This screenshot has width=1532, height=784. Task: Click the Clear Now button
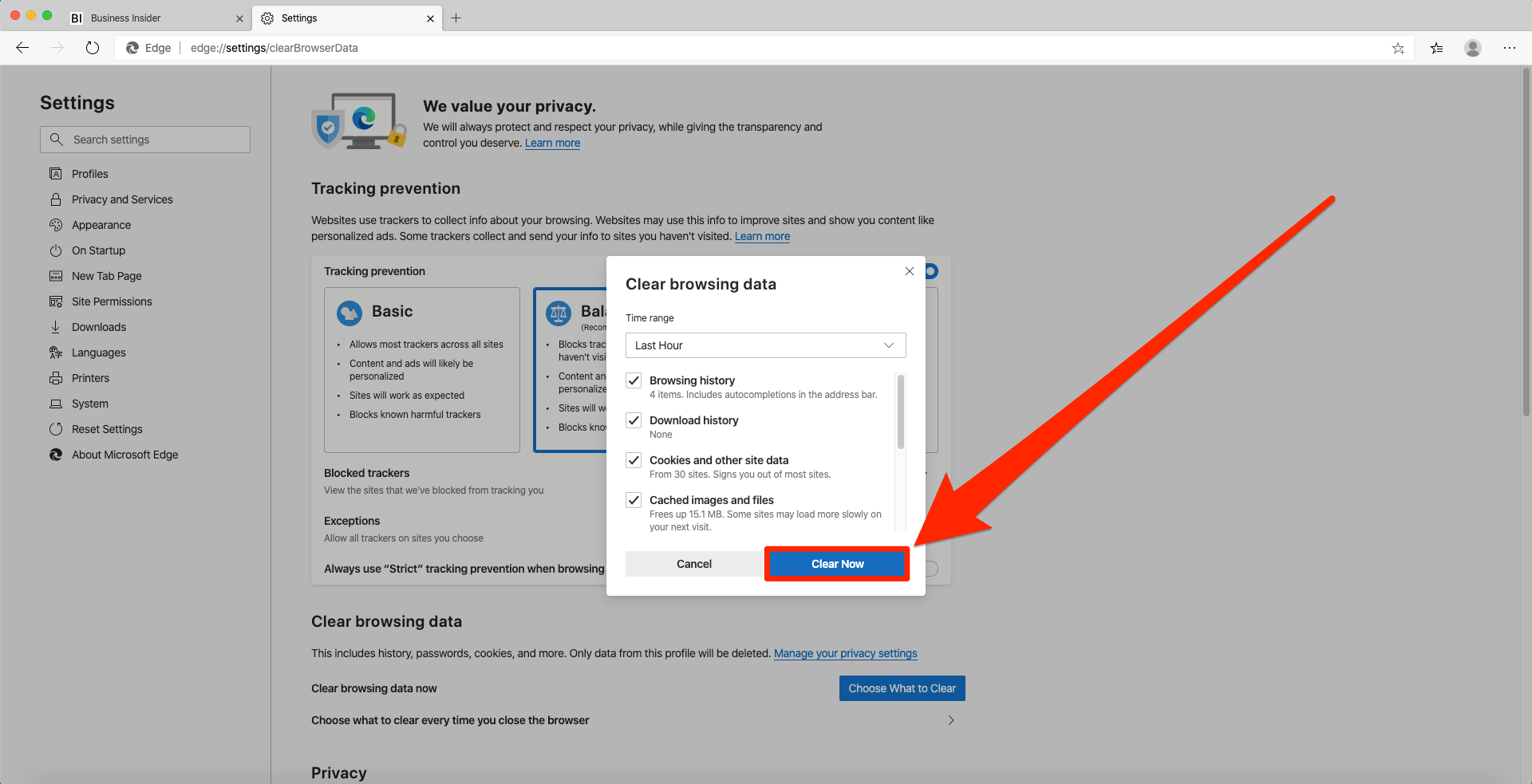coord(837,564)
